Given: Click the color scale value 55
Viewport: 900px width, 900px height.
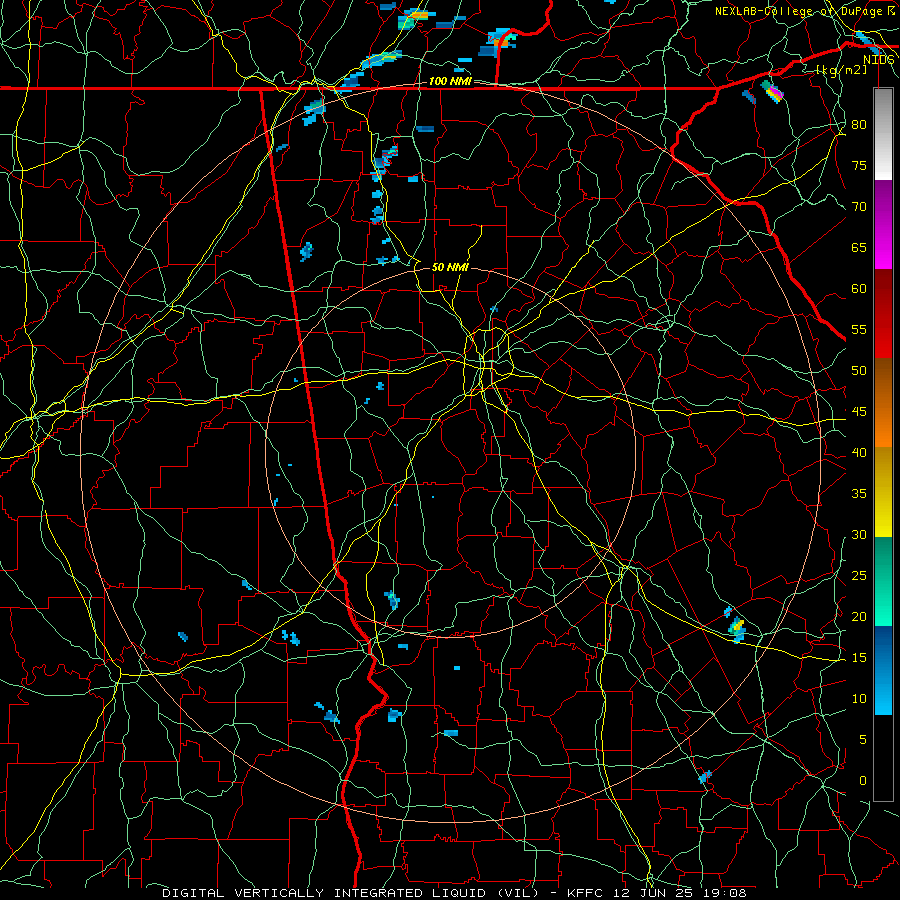Looking at the screenshot, I should coord(859,329).
